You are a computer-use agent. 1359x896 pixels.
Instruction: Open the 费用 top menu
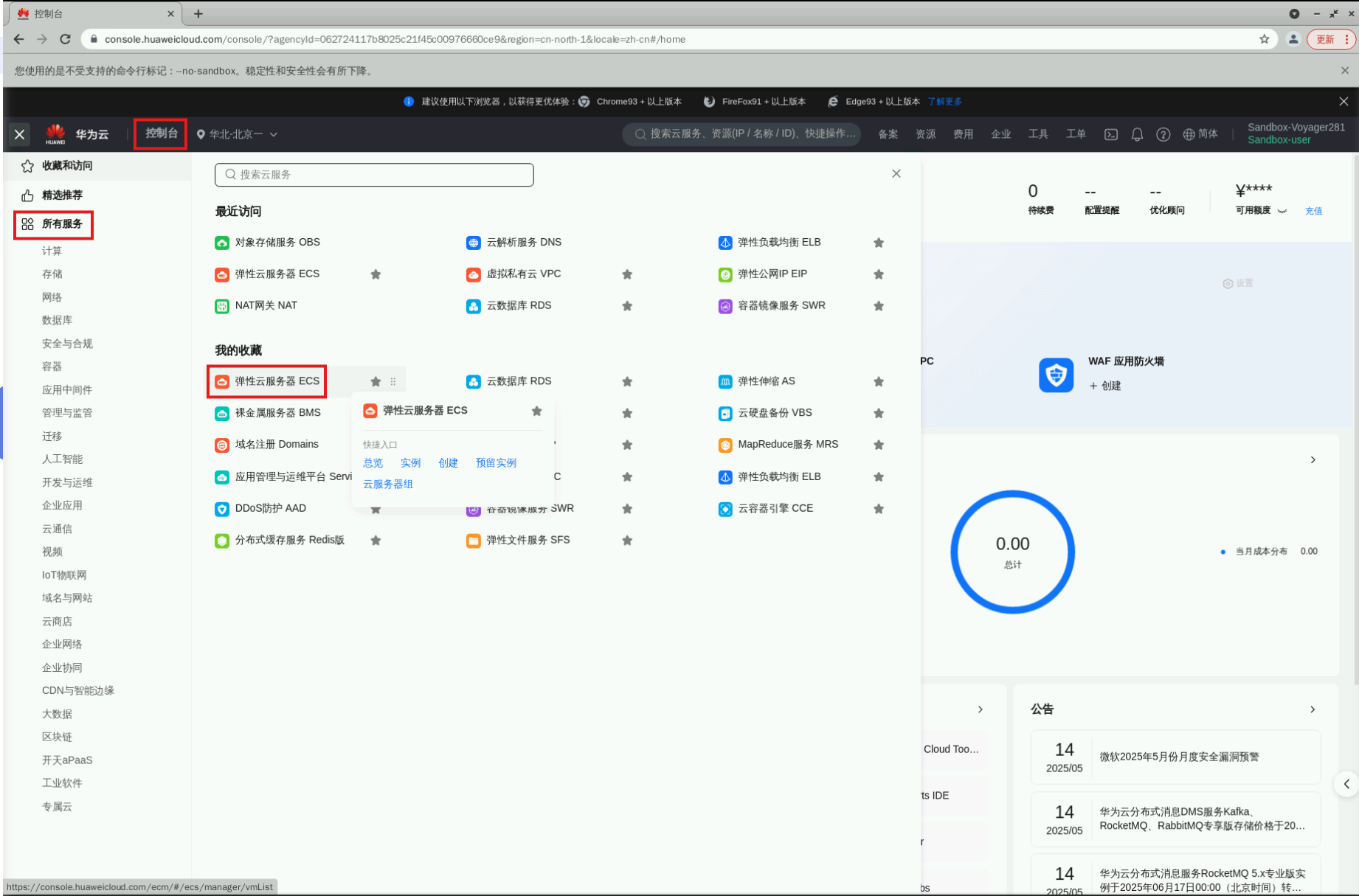click(963, 134)
